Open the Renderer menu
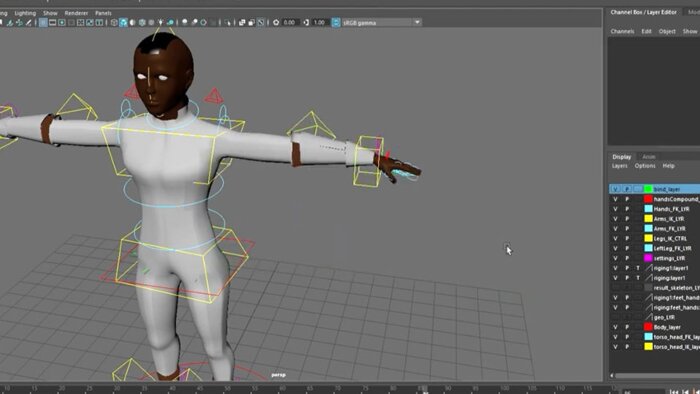Screen dimensions: 700x394 pyautogui.click(x=76, y=13)
